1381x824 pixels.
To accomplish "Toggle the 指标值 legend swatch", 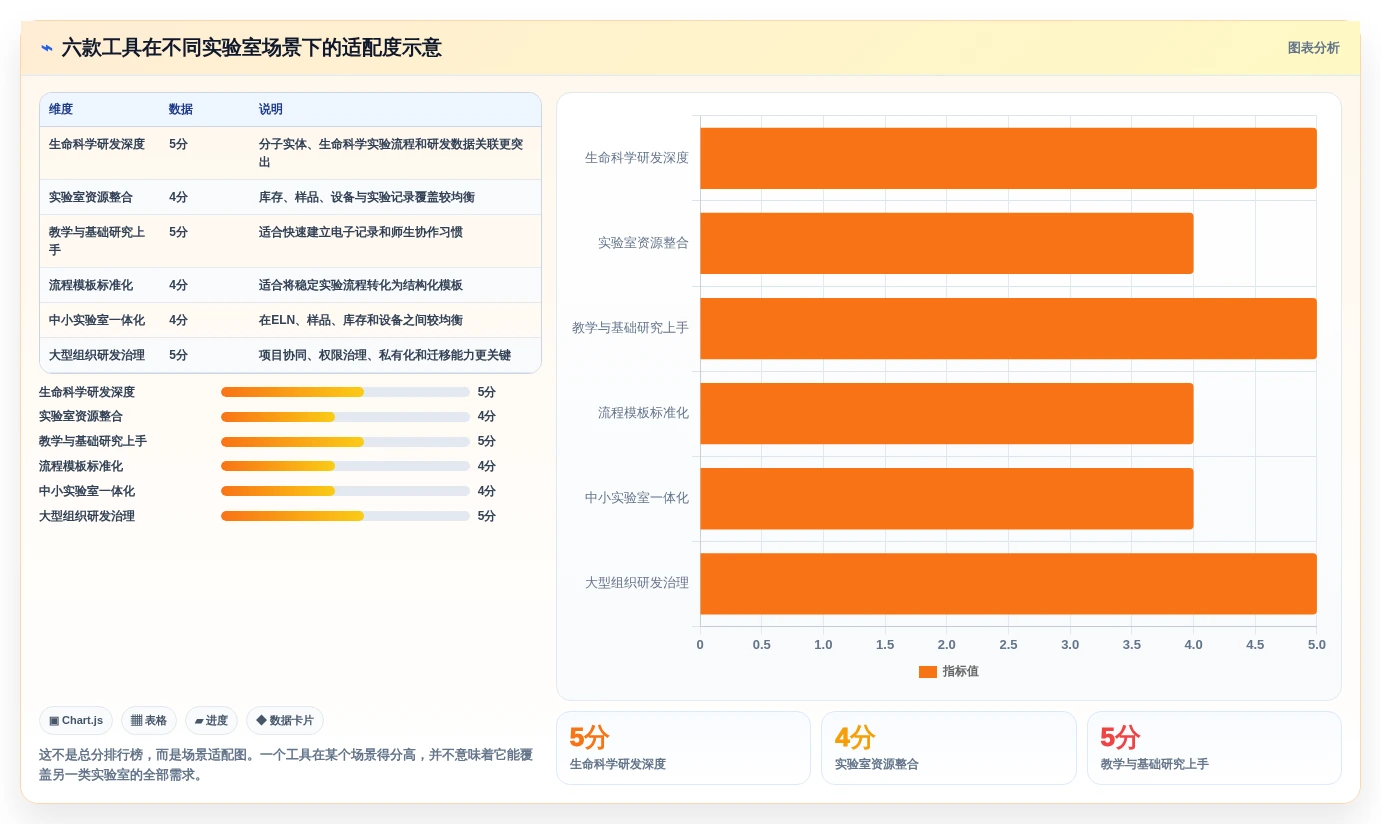I will 928,672.
